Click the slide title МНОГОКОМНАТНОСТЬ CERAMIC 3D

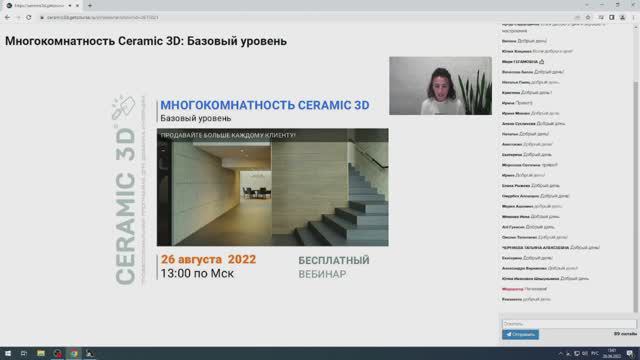[264, 105]
